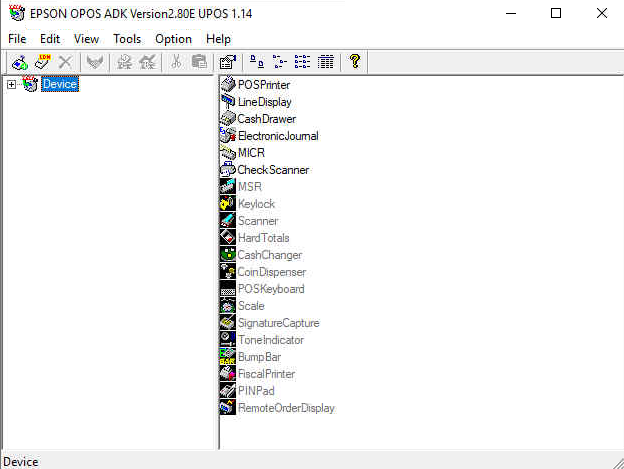The height and width of the screenshot is (469, 624).
Task: Select the ElectronicJournal text label
Action: (278, 136)
